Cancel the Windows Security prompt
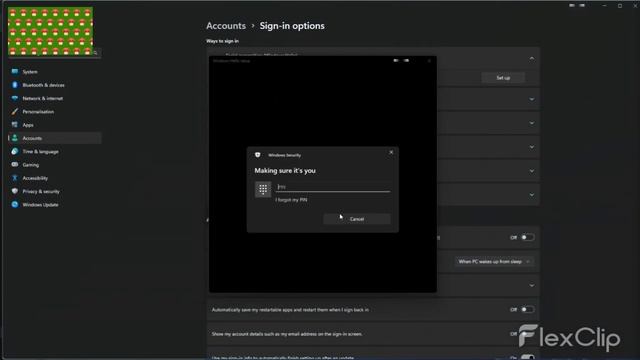 357,219
